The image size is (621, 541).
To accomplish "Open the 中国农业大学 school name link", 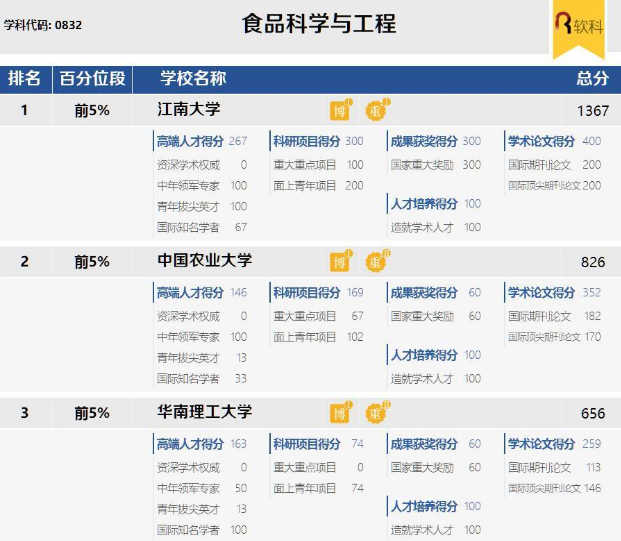I will (205, 261).
